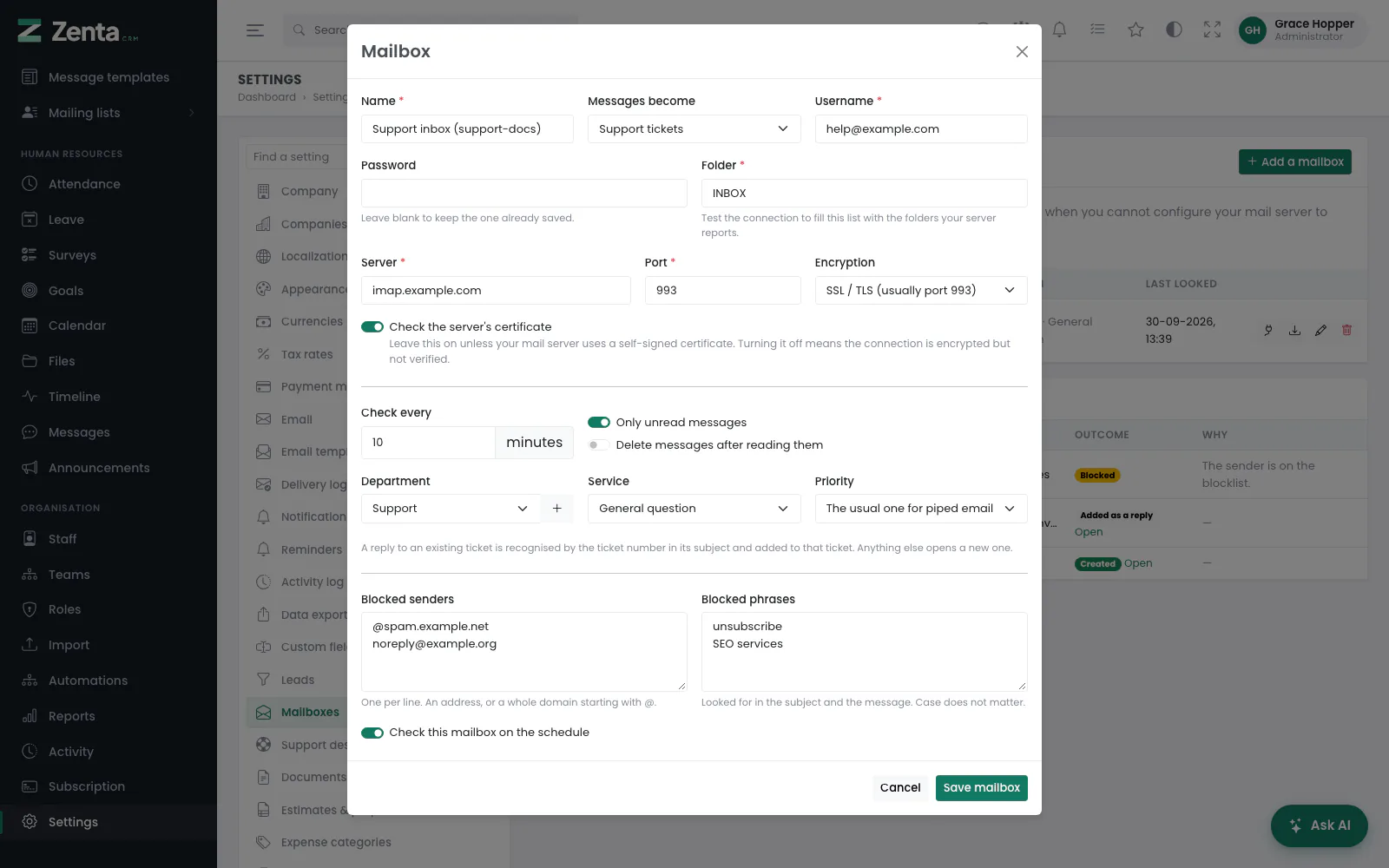
Task: Click the pencil edit mailbox icon
Action: coord(1320,330)
